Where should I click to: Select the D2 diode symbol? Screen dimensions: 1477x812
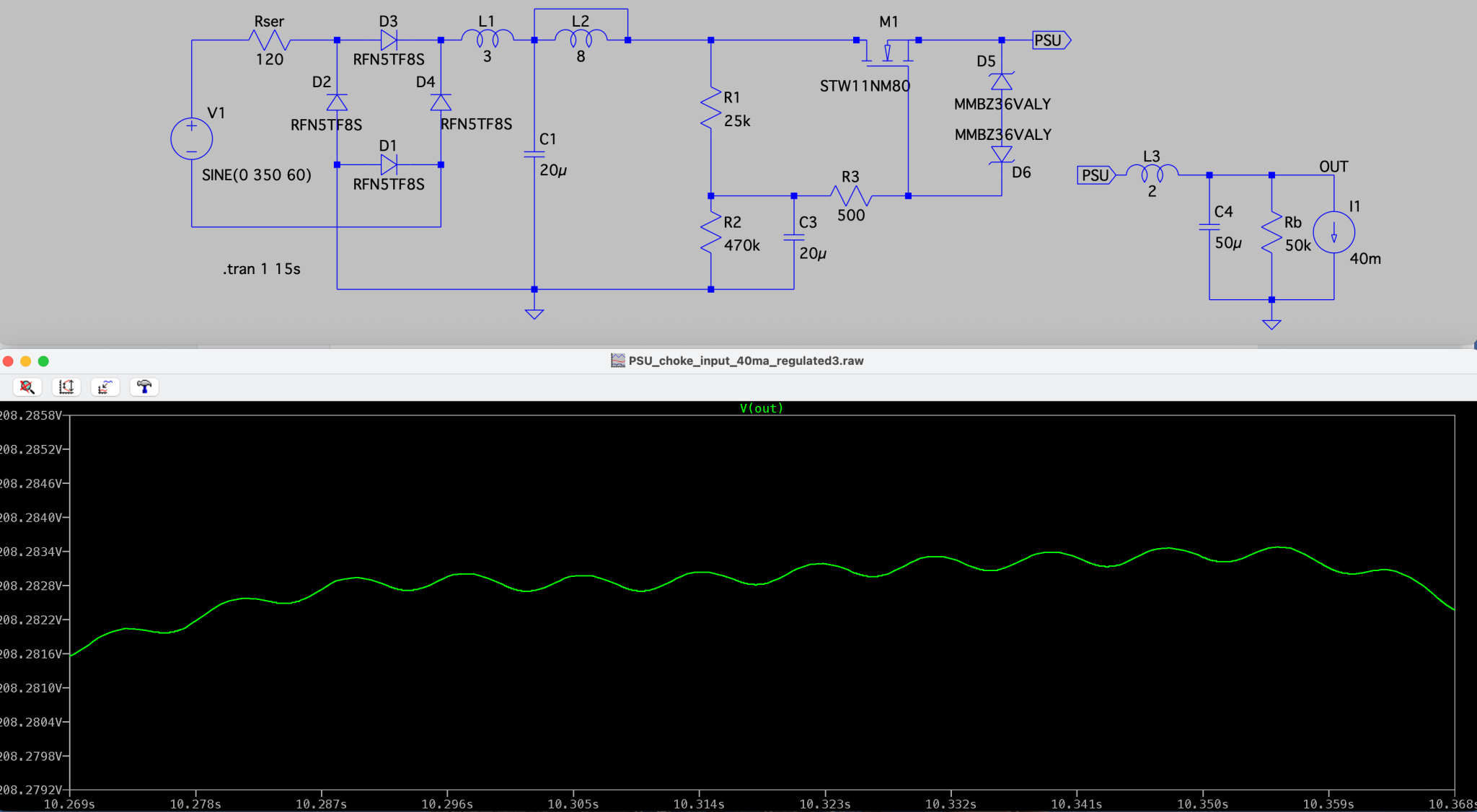[337, 102]
